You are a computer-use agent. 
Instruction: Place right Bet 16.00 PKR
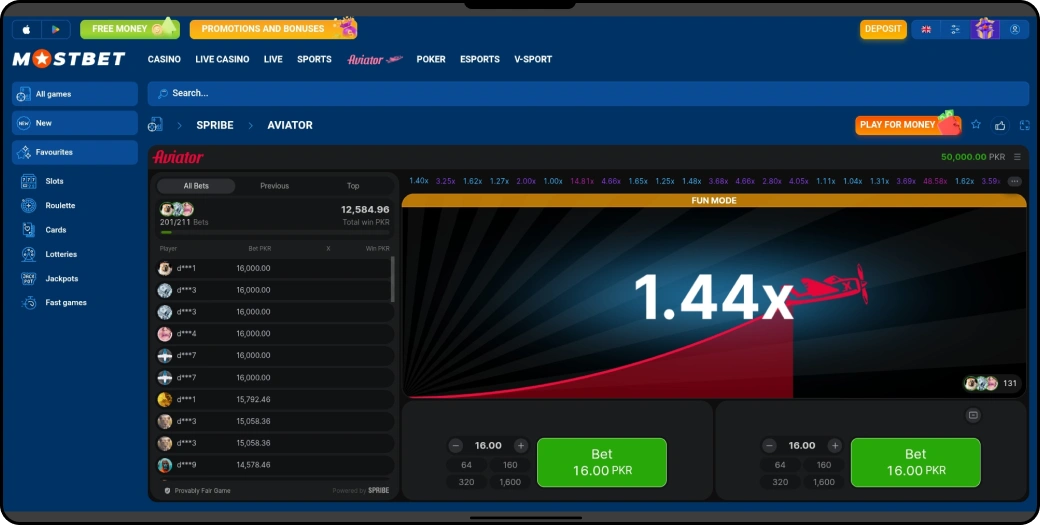pyautogui.click(x=915, y=463)
